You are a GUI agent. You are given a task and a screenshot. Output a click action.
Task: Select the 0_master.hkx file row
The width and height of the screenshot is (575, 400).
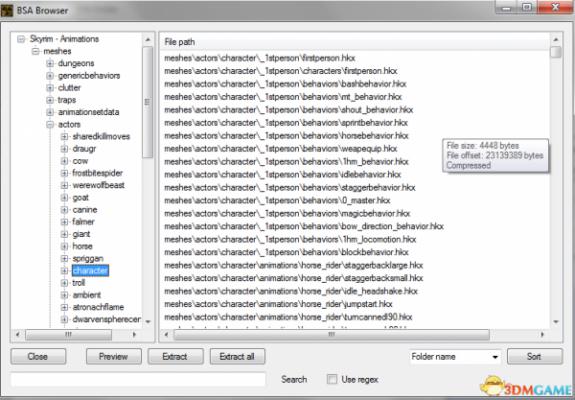point(355,201)
